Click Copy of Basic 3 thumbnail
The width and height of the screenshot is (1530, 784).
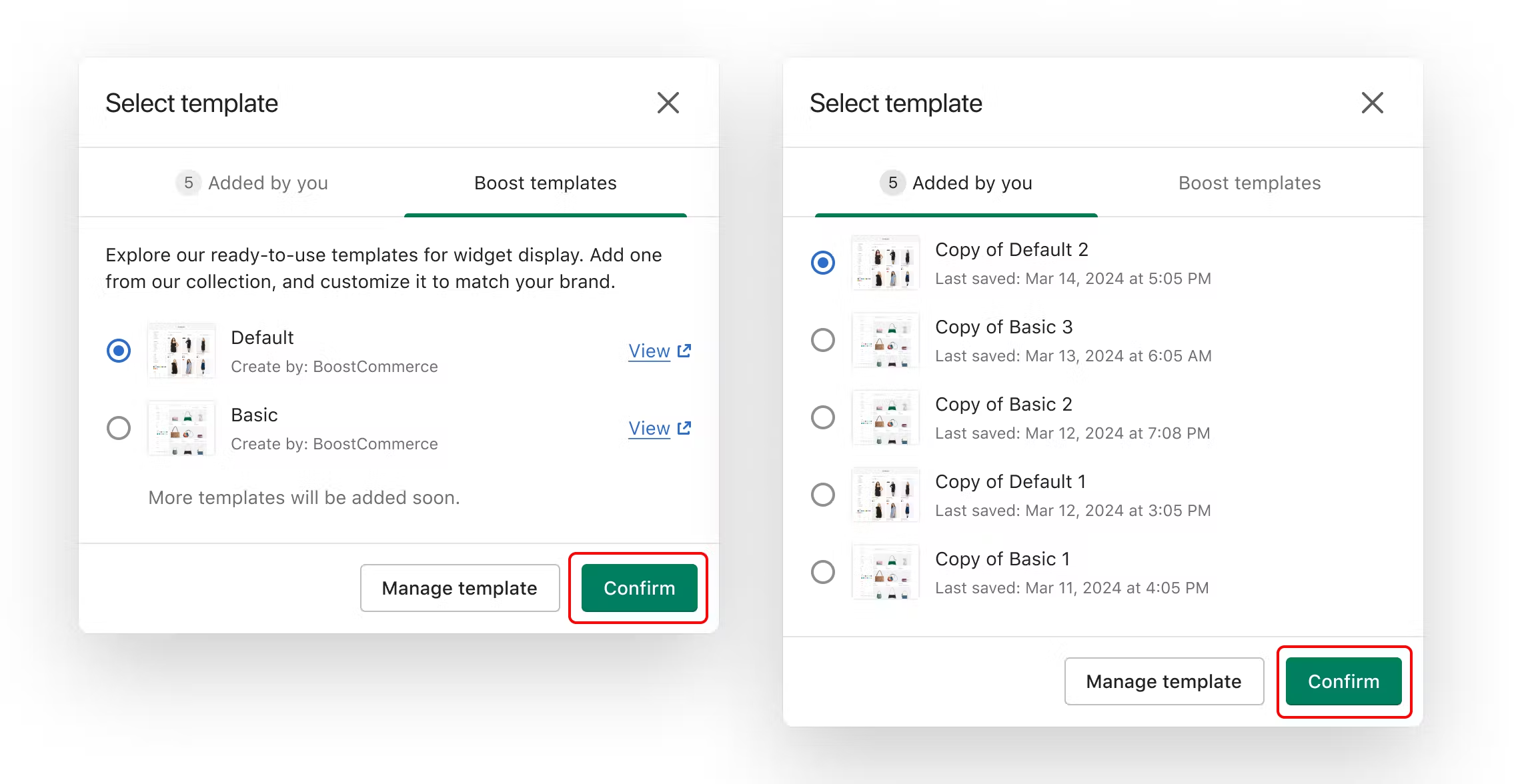click(886, 340)
